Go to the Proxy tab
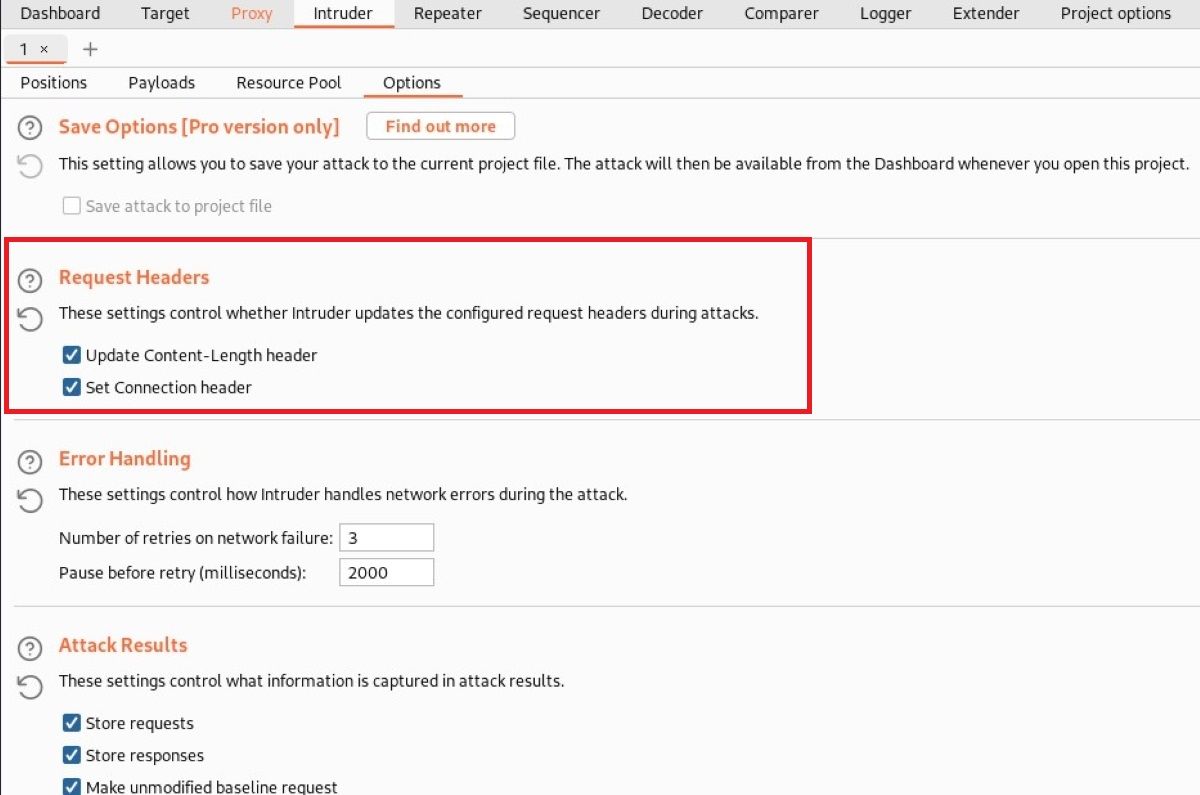This screenshot has height=795, width=1200. tap(251, 14)
